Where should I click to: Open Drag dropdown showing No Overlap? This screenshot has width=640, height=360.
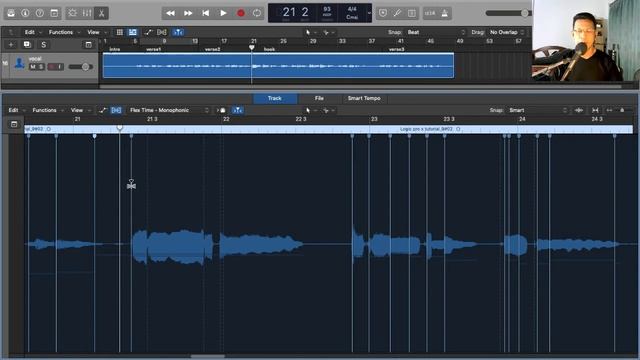pos(507,32)
